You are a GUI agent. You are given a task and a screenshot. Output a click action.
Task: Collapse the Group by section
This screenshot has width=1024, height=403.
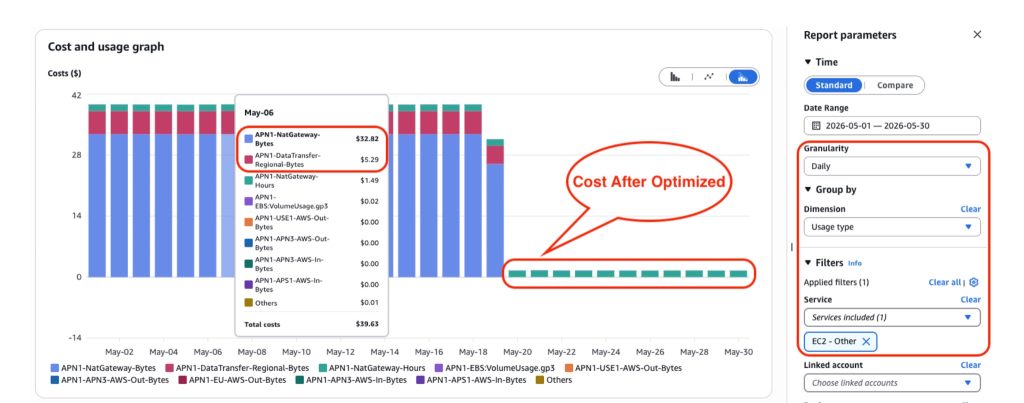point(808,189)
